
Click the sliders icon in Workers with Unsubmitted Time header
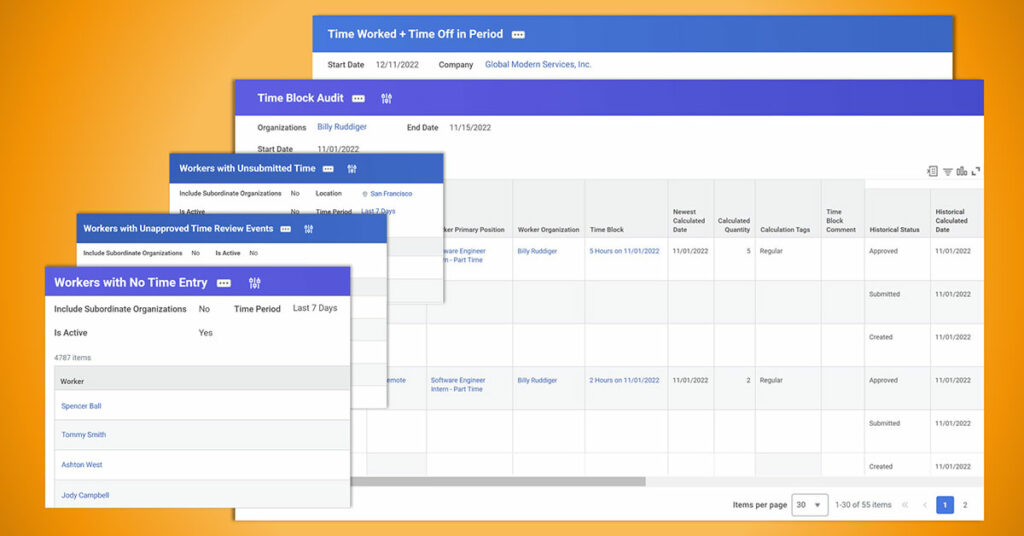(x=352, y=169)
